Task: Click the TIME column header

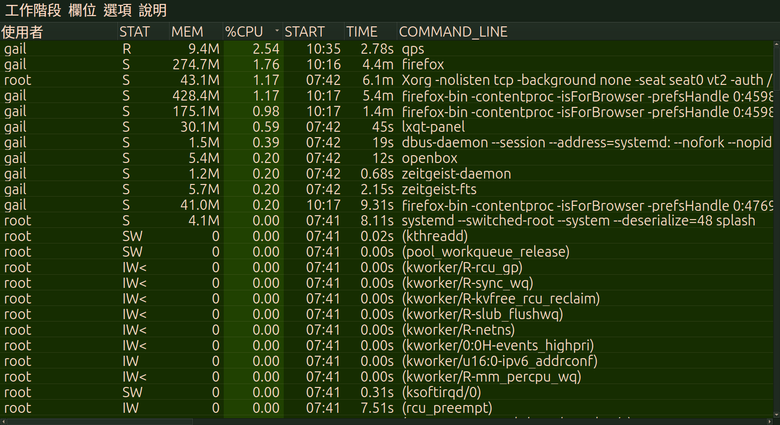Action: (x=362, y=31)
